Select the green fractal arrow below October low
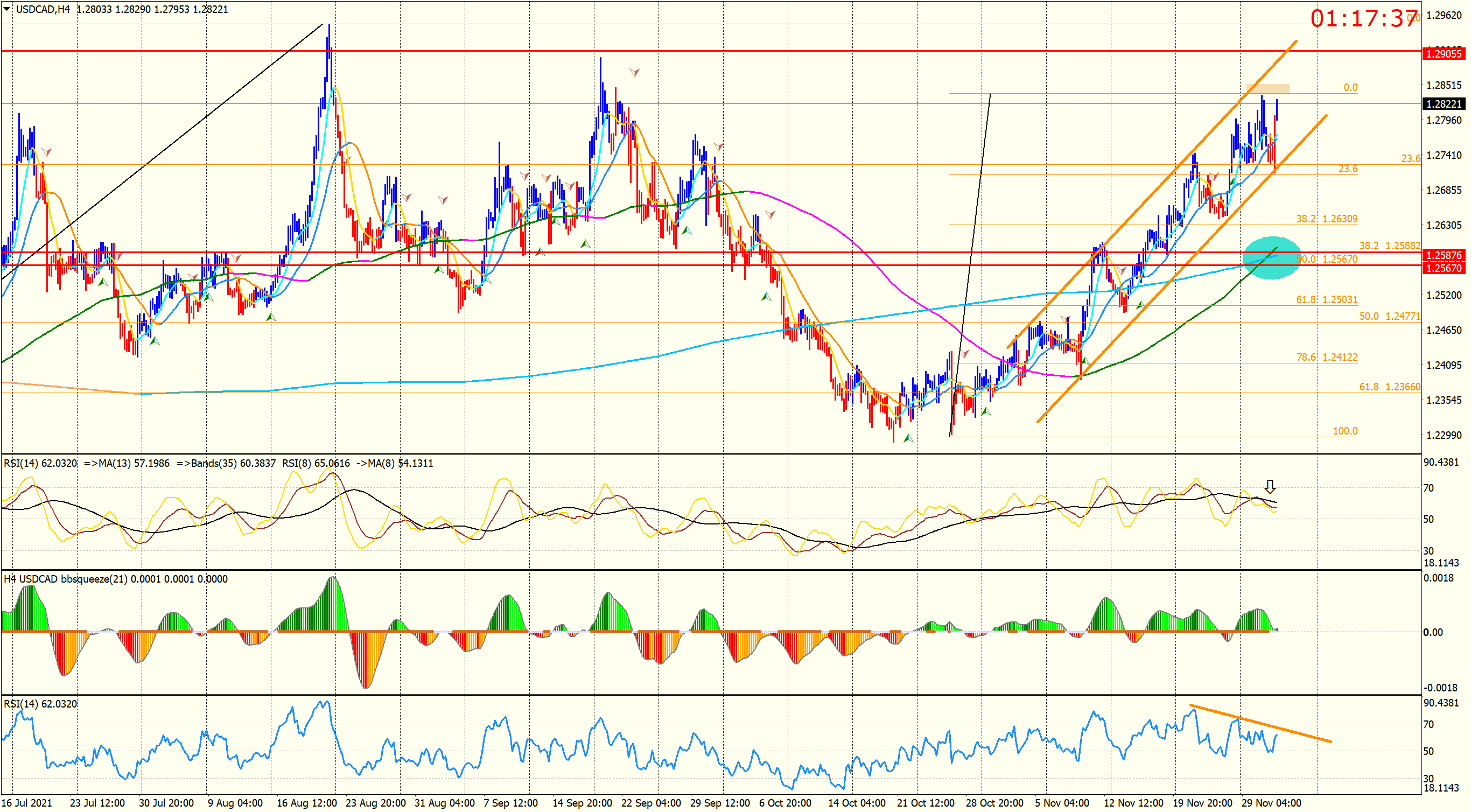Image resolution: width=1471 pixels, height=812 pixels. click(908, 438)
